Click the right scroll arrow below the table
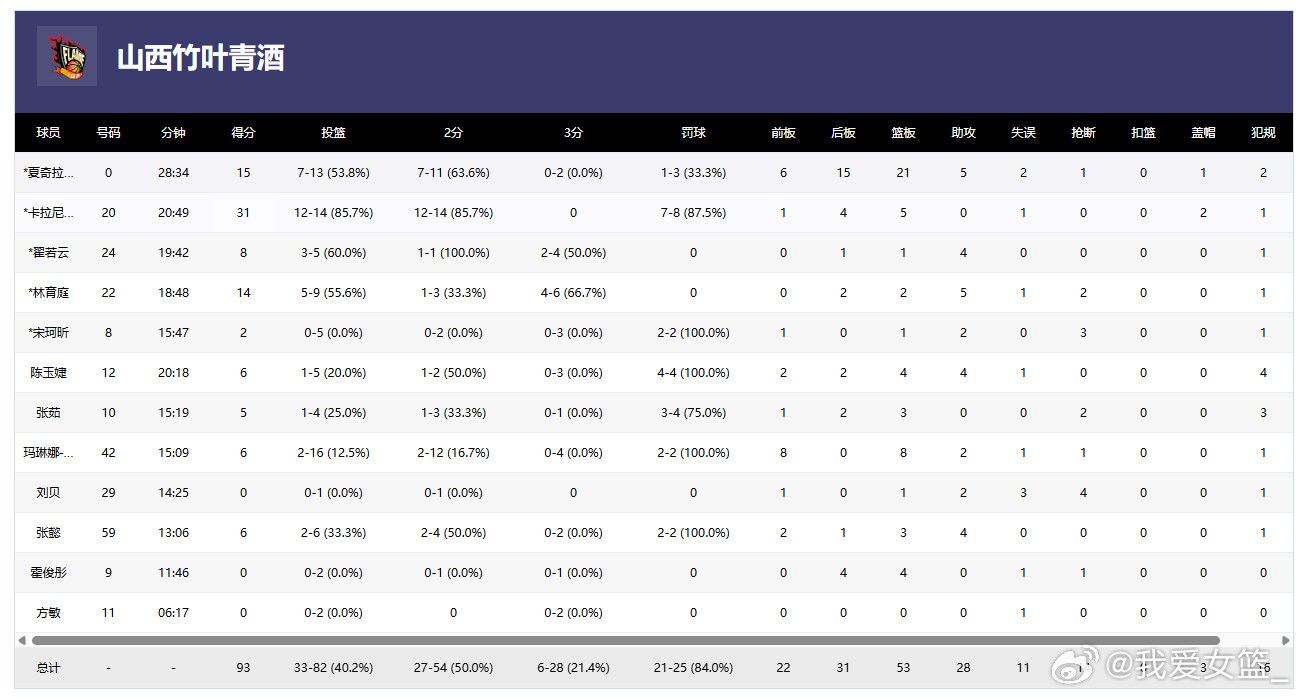The height and width of the screenshot is (698, 1301). 1286,640
